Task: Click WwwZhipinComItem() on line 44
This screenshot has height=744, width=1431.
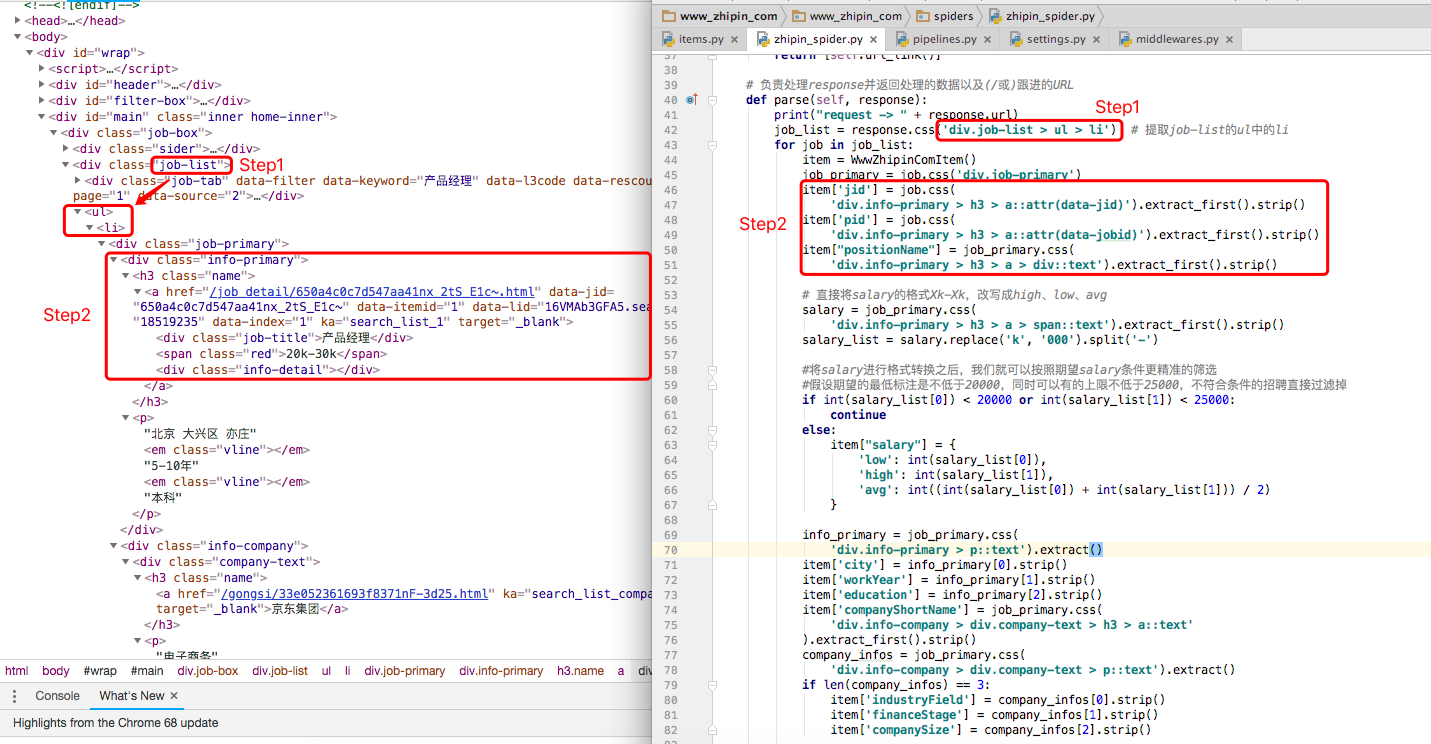Action: pos(912,160)
